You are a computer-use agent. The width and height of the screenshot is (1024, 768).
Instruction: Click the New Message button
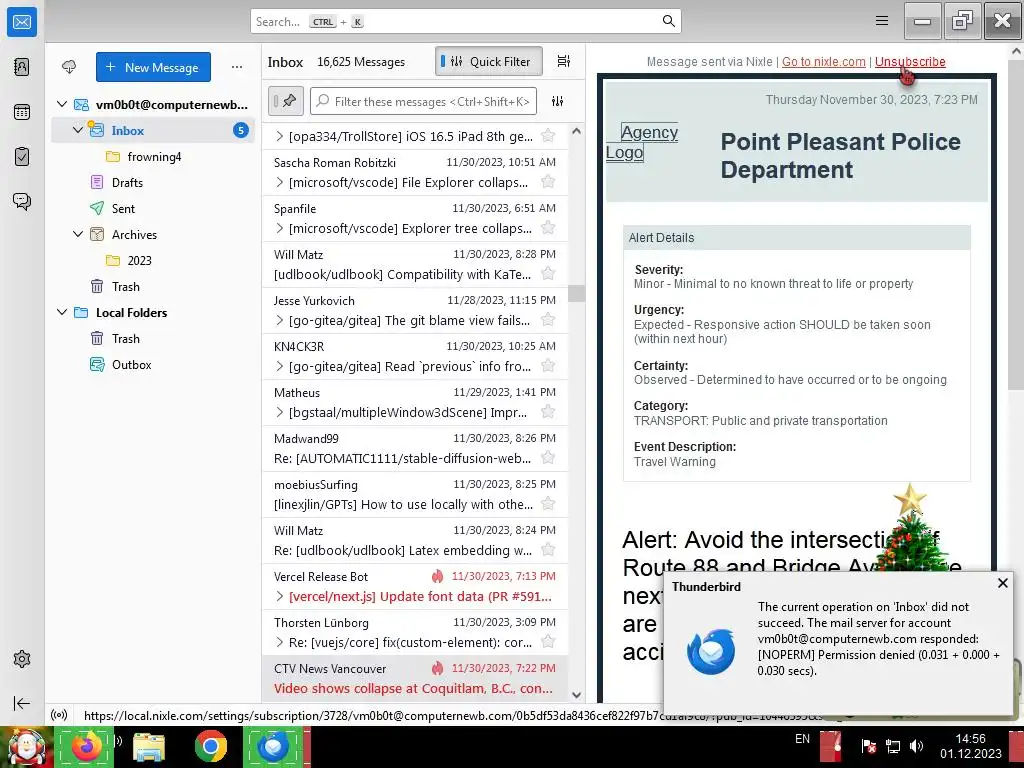[x=153, y=67]
